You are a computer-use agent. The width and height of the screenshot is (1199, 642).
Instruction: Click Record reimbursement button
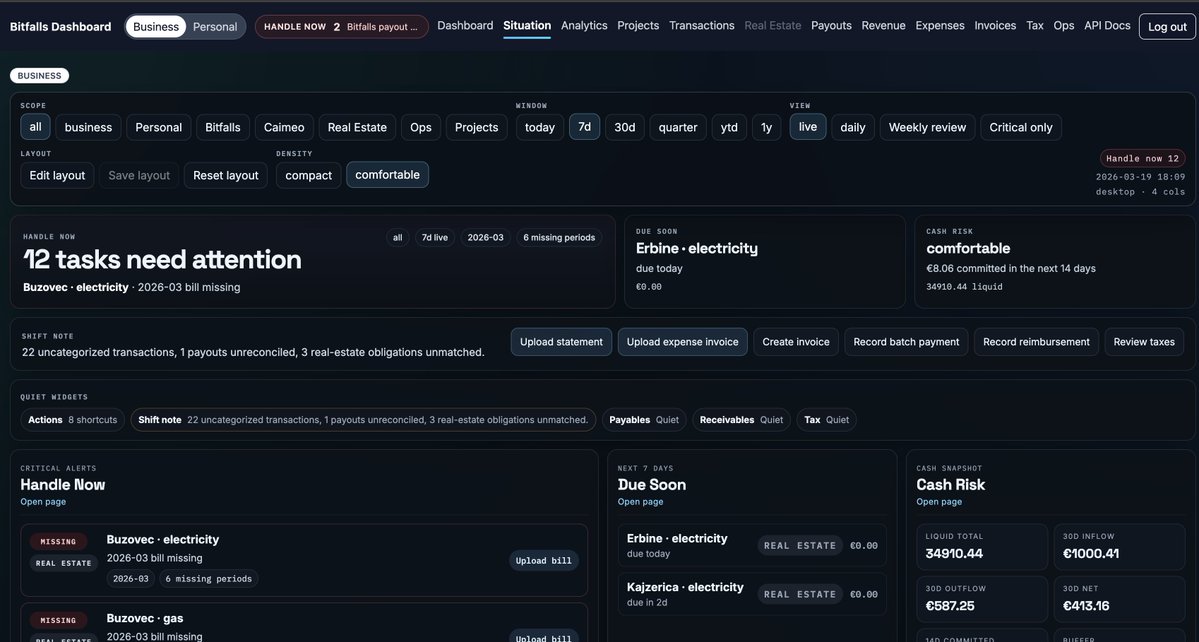1036,342
